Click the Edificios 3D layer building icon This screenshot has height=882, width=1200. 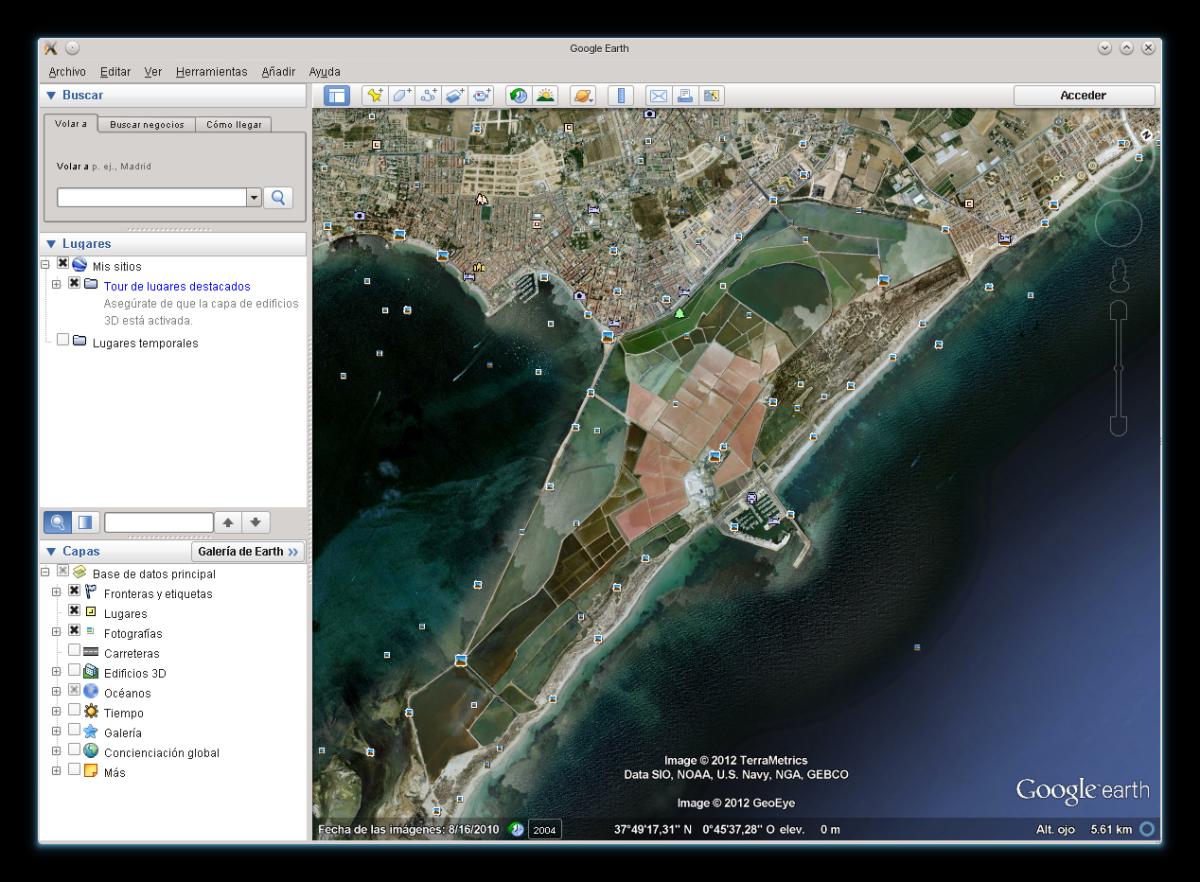(x=91, y=673)
